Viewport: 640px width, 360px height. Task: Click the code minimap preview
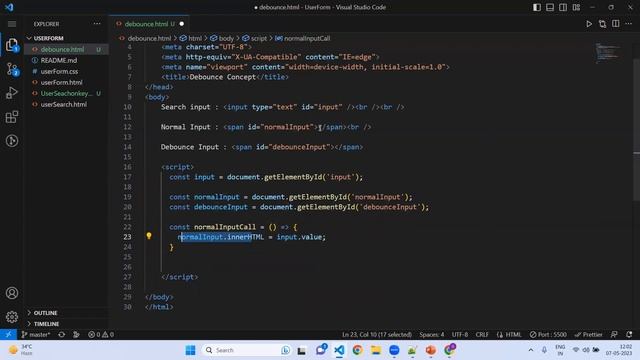pos(608,53)
